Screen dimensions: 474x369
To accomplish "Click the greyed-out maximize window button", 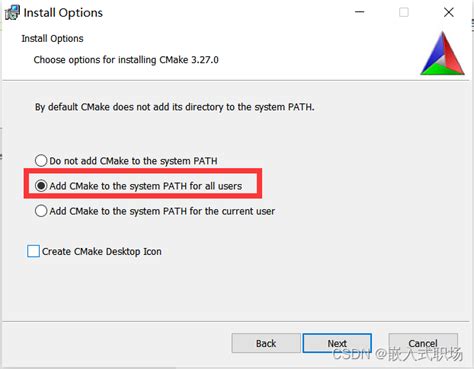I will pyautogui.click(x=404, y=12).
